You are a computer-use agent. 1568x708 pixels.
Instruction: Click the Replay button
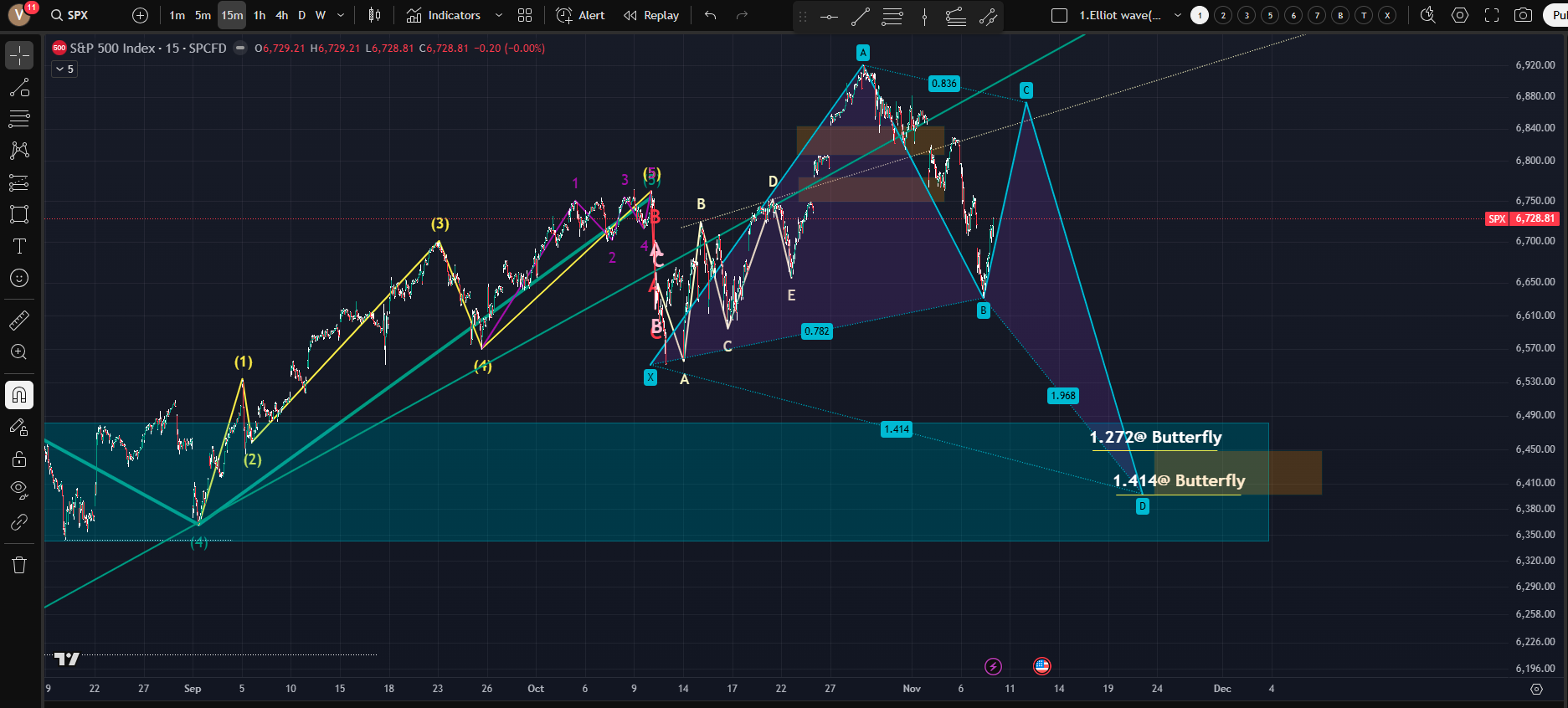[651, 15]
